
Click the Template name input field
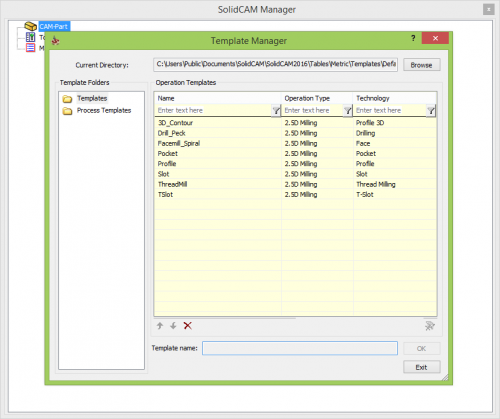point(300,348)
